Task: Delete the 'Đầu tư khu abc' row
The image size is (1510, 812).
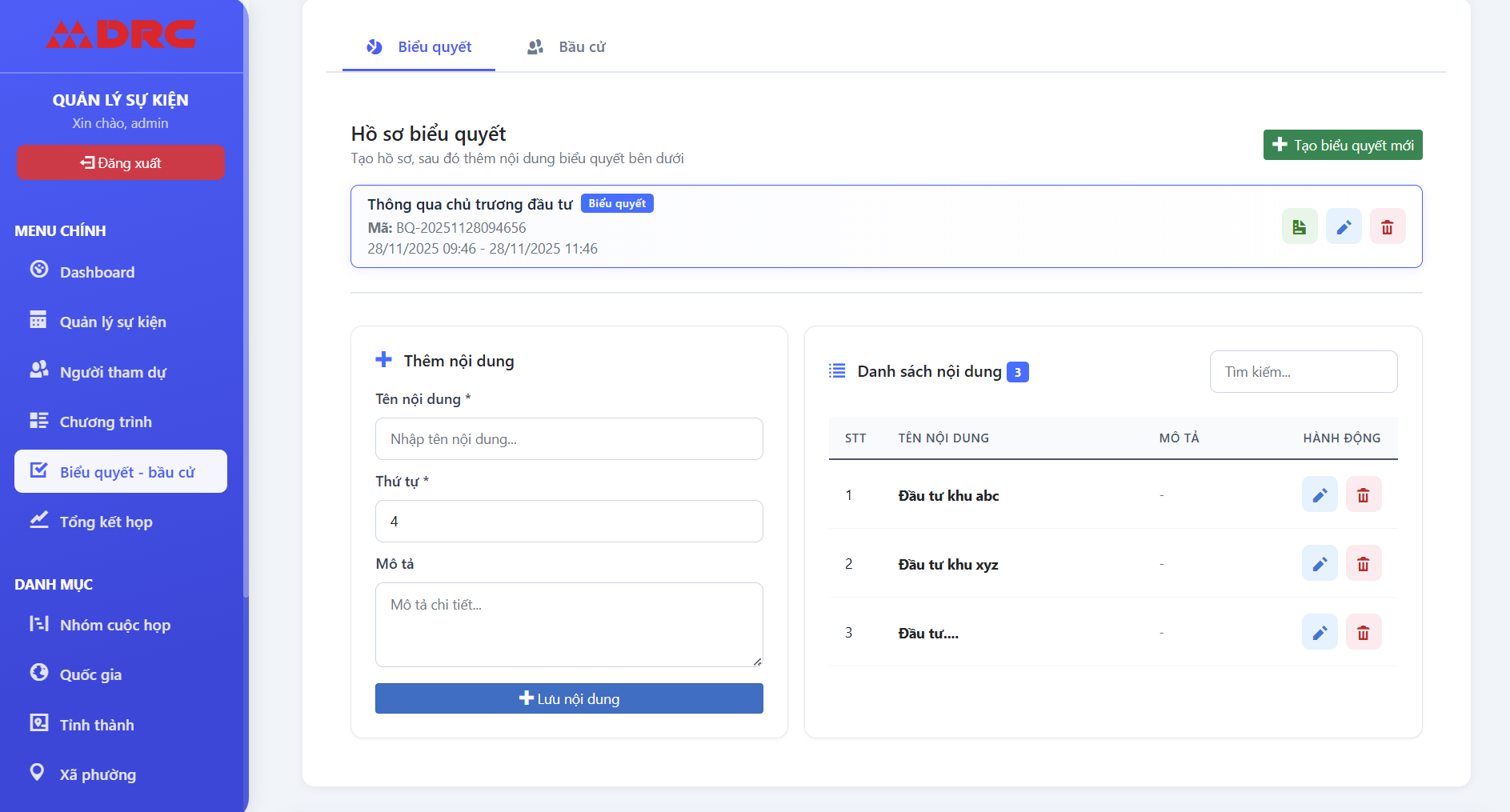Action: click(1363, 495)
